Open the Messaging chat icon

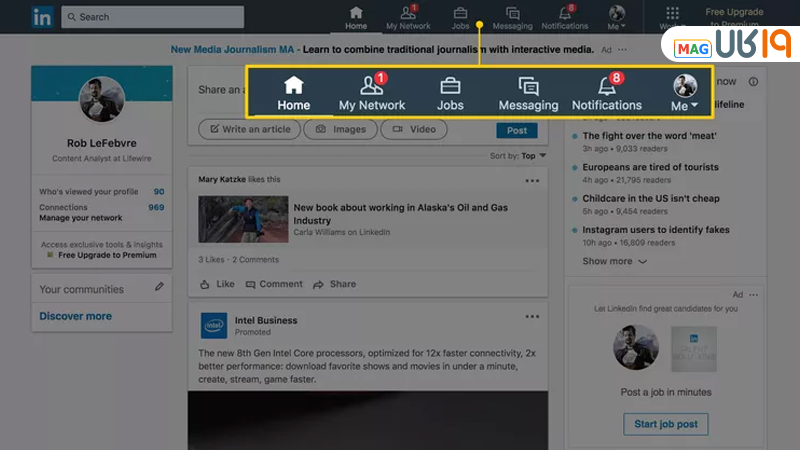[x=528, y=86]
